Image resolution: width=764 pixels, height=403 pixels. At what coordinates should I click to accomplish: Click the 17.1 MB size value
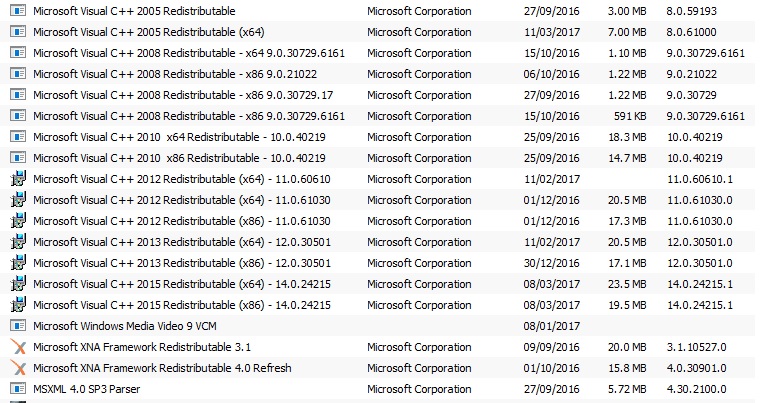[x=627, y=263]
